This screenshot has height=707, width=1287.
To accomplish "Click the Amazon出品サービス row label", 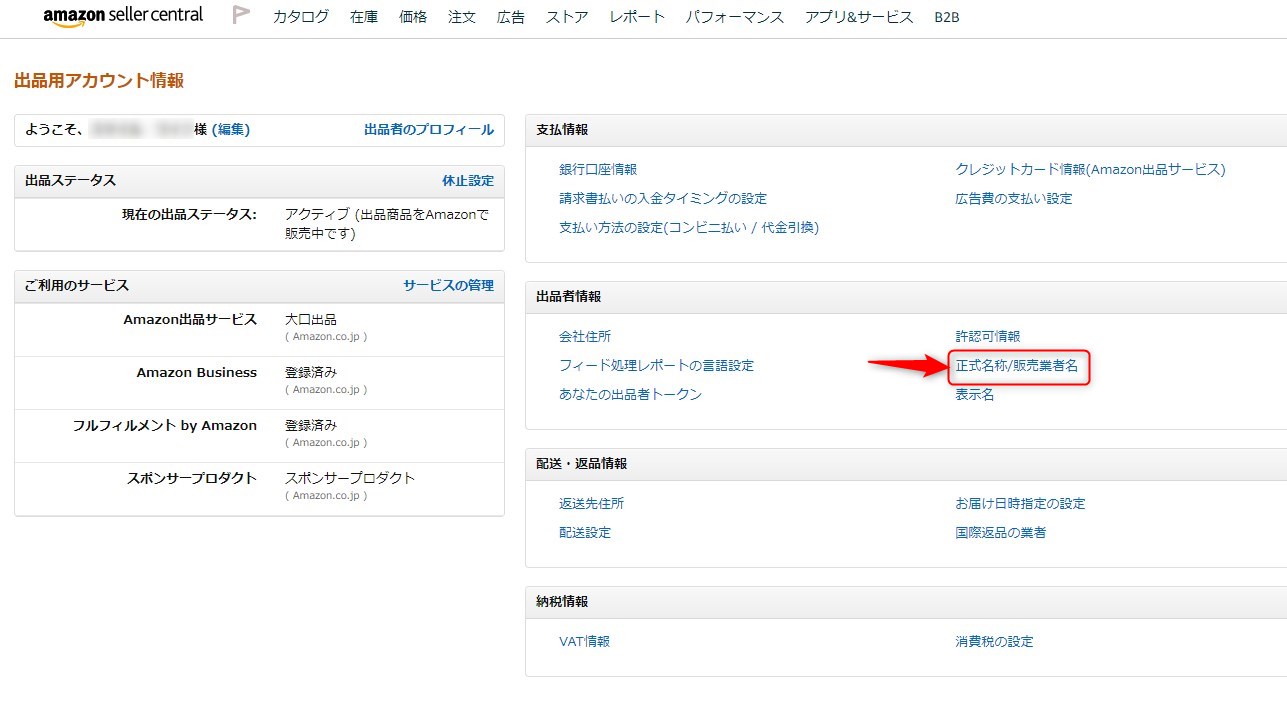I will pyautogui.click(x=190, y=319).
